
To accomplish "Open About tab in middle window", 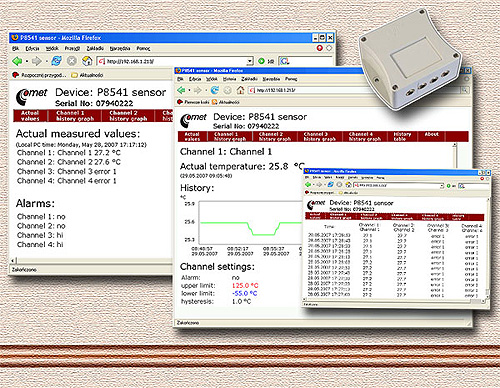I will [431, 136].
